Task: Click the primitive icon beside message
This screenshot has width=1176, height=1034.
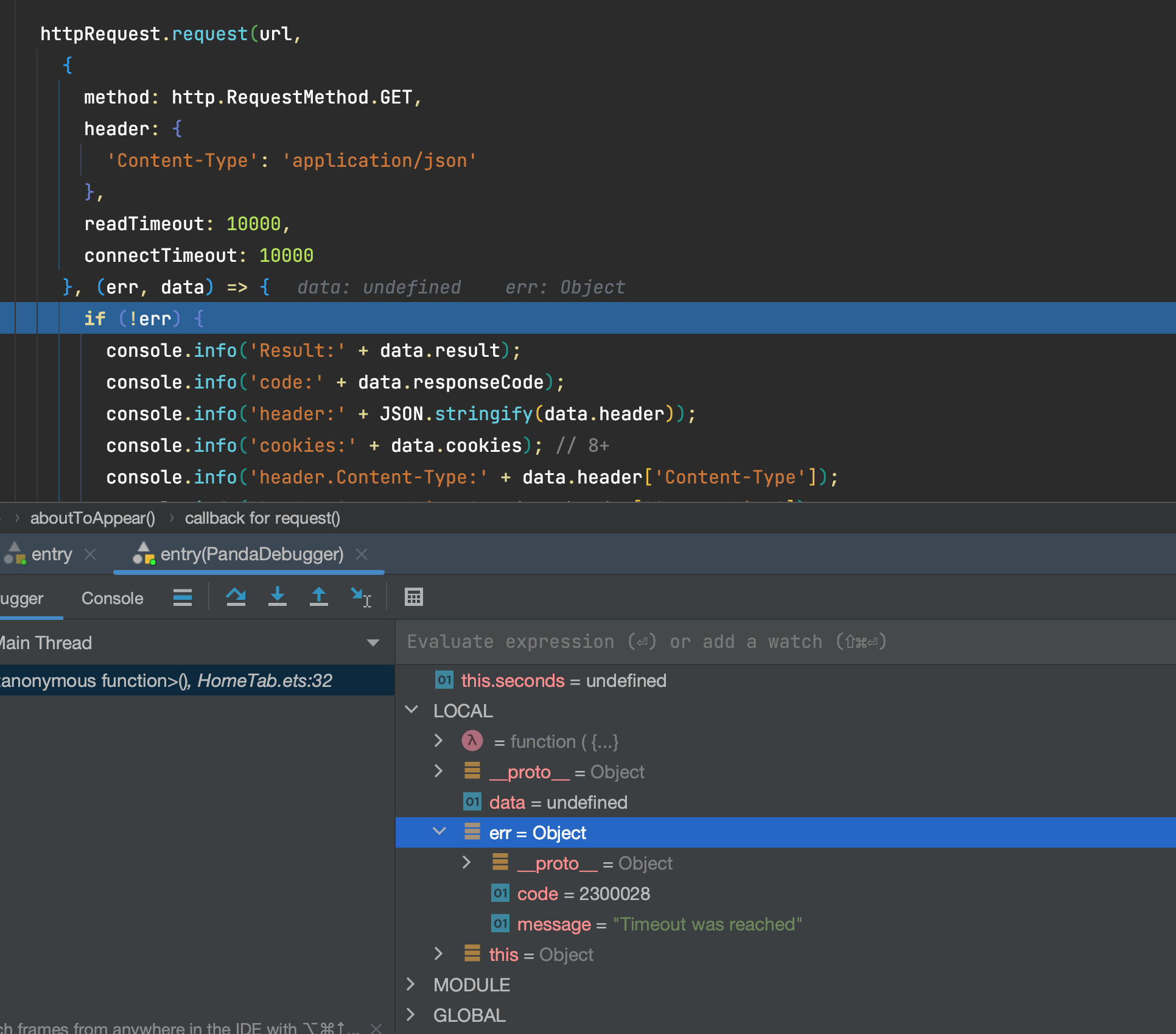Action: pos(500,924)
